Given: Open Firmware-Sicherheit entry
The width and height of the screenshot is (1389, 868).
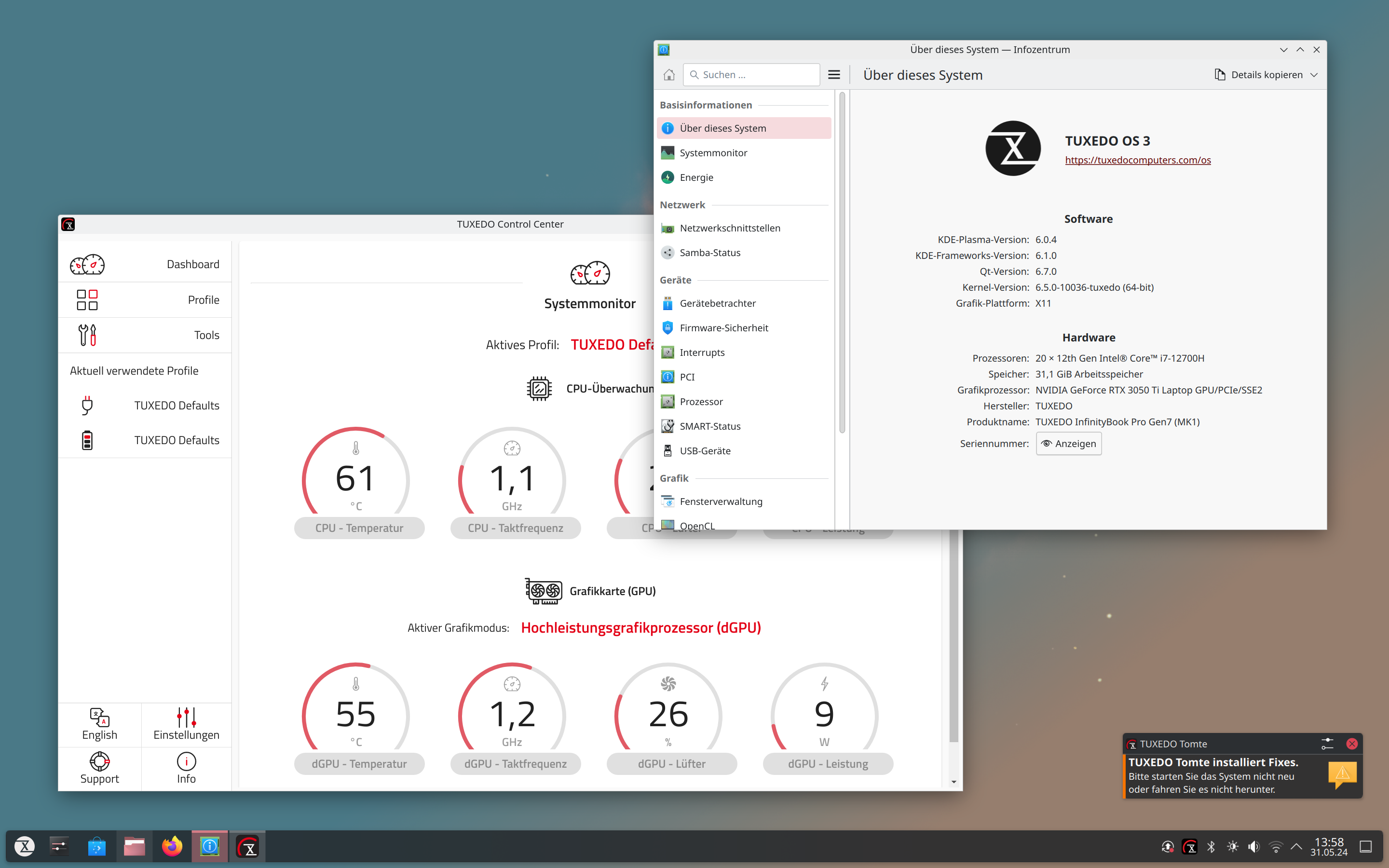Looking at the screenshot, I should [x=744, y=328].
